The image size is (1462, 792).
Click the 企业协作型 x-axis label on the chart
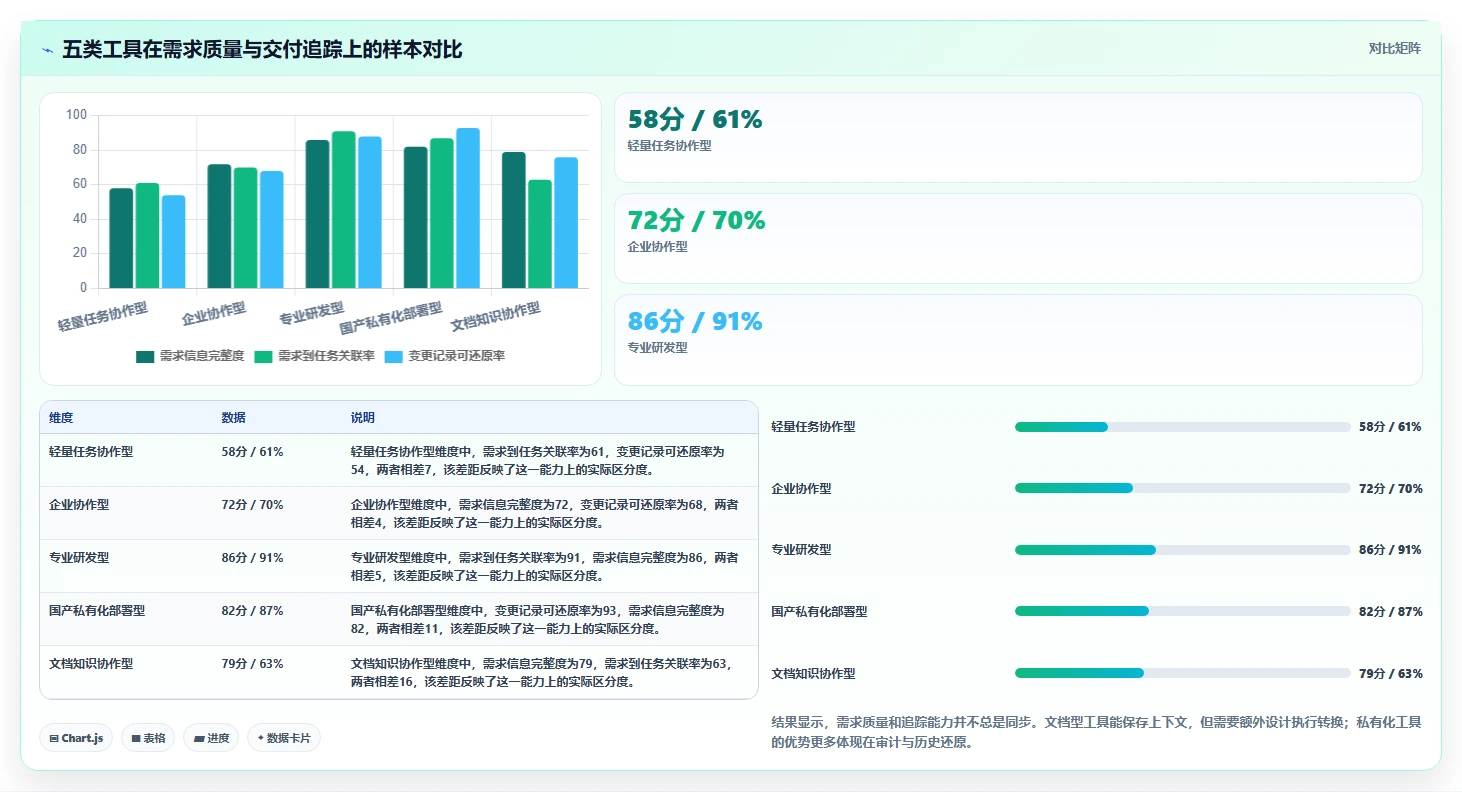(x=214, y=314)
